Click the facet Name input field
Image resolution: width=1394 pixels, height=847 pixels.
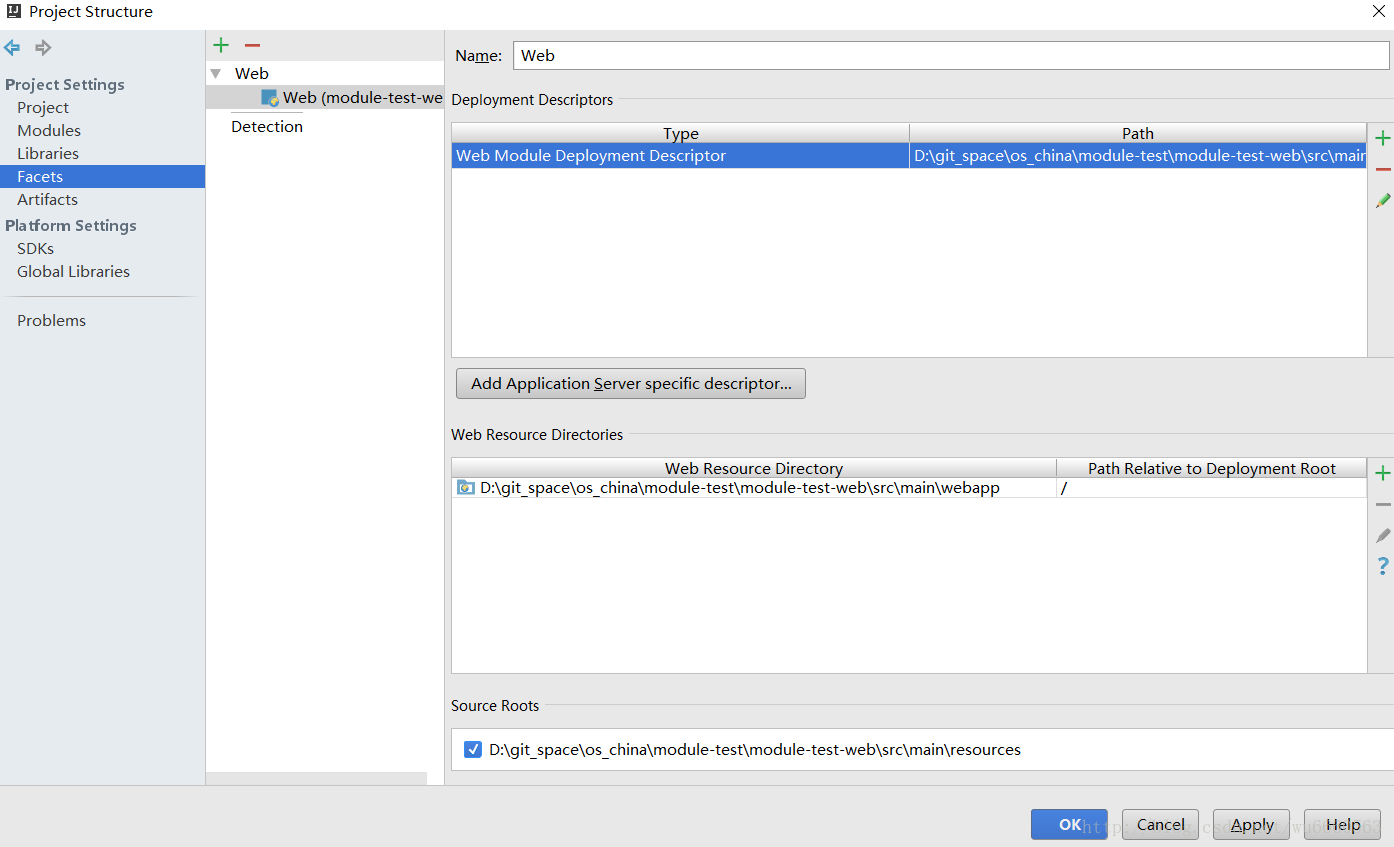click(950, 56)
